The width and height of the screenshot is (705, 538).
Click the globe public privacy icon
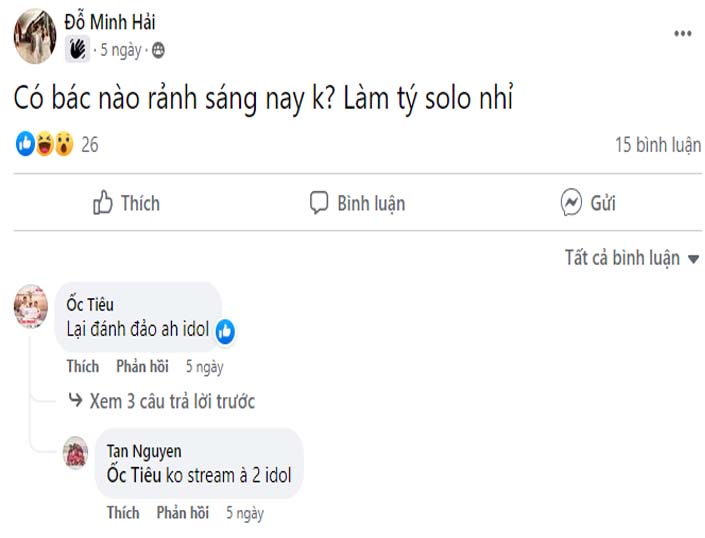click(158, 49)
